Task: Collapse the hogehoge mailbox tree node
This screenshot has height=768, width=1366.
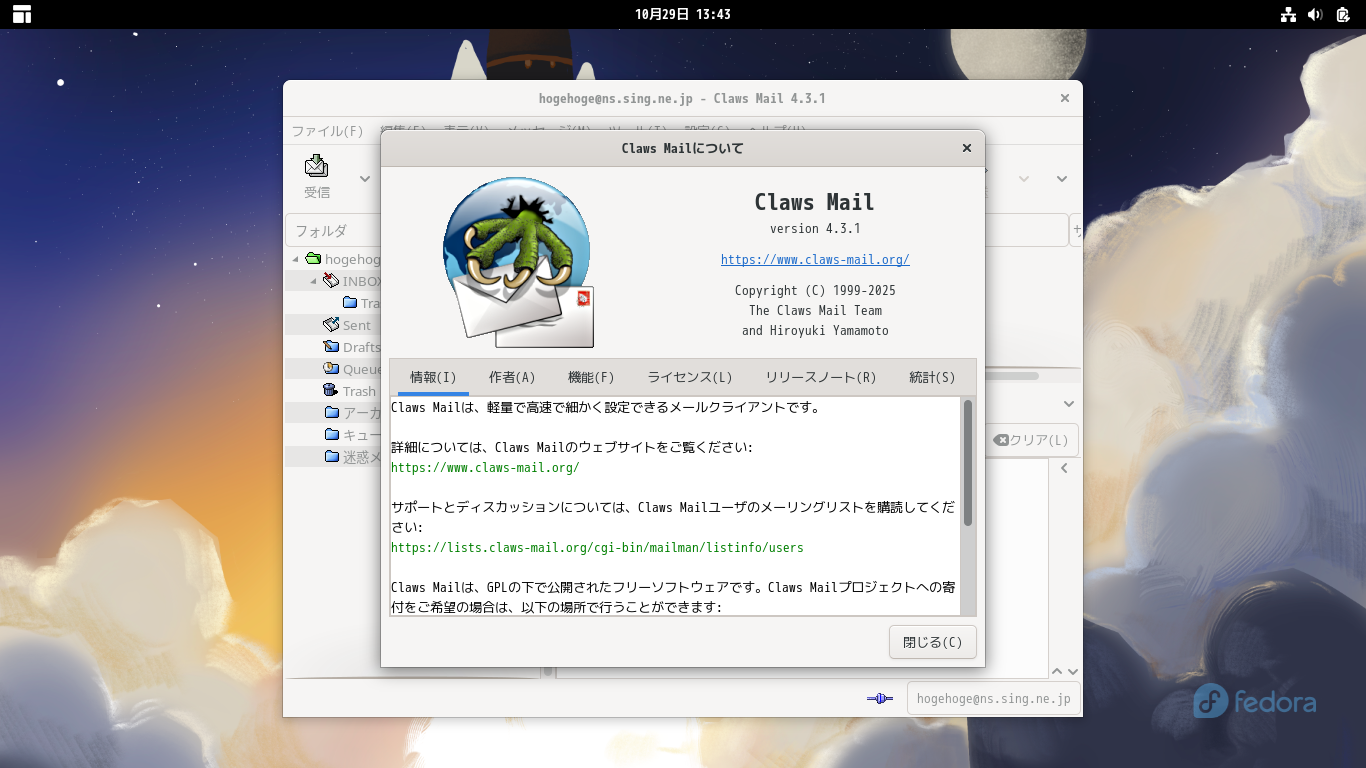Action: click(296, 260)
